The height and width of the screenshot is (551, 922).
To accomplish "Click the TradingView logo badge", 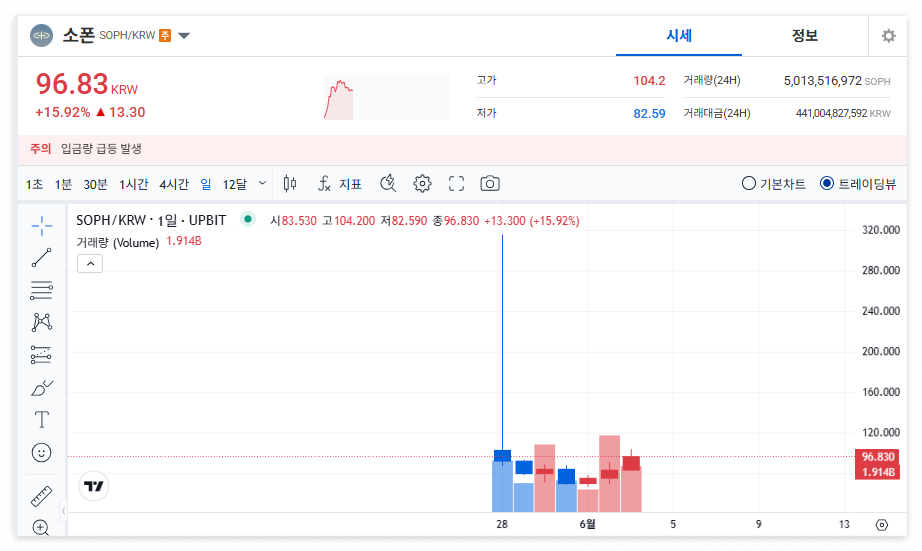I will [93, 486].
